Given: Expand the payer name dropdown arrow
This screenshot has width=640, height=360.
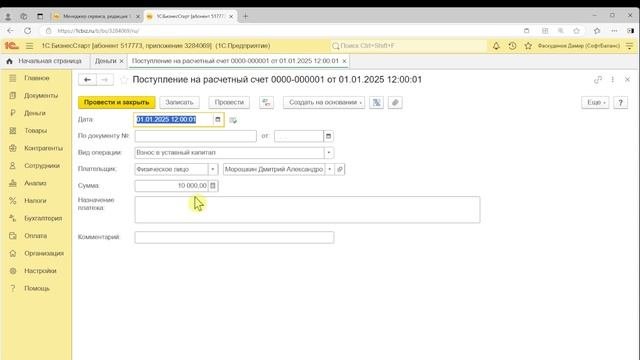Looking at the screenshot, I should (329, 169).
